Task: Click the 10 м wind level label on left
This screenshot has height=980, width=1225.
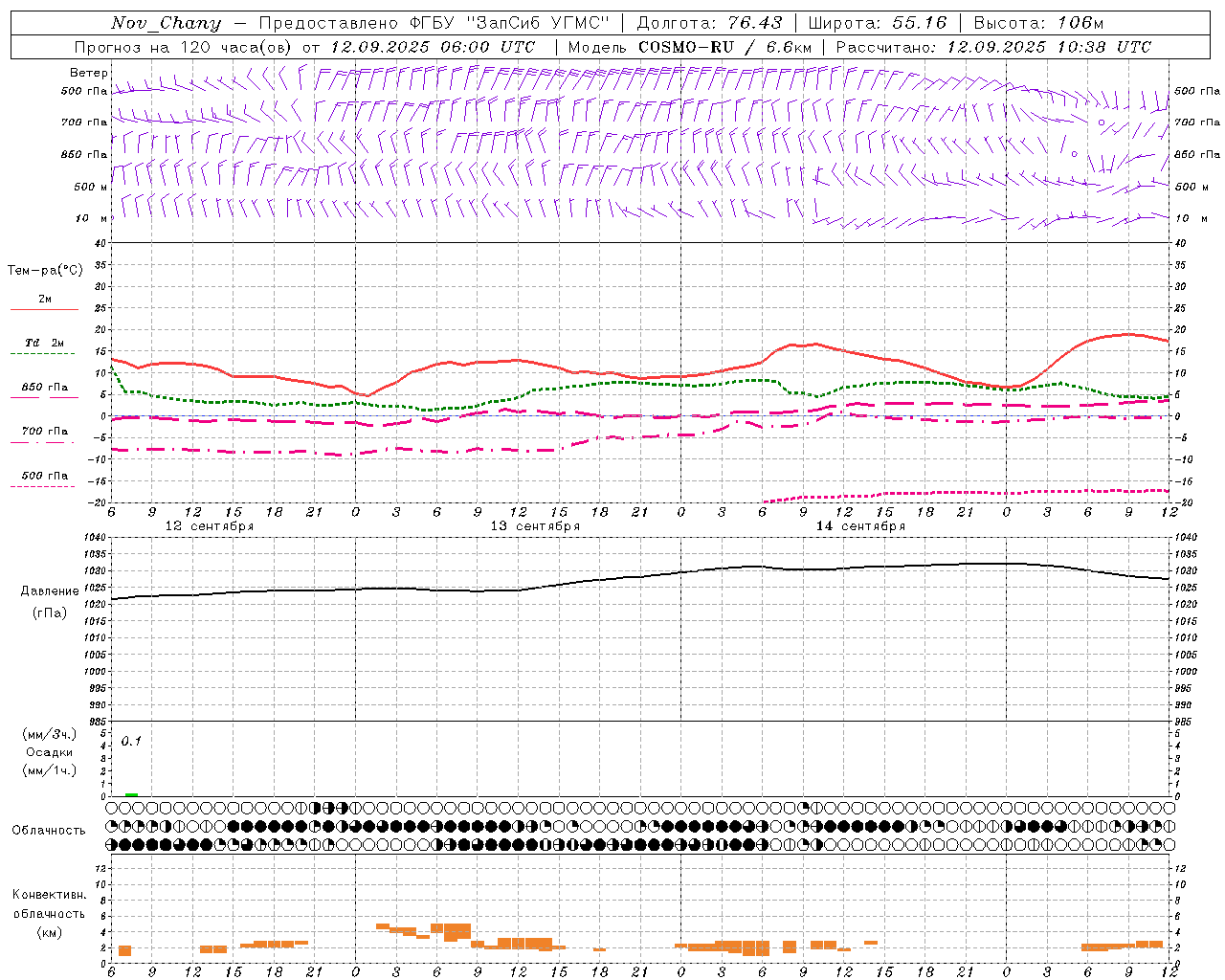Action: [91, 219]
